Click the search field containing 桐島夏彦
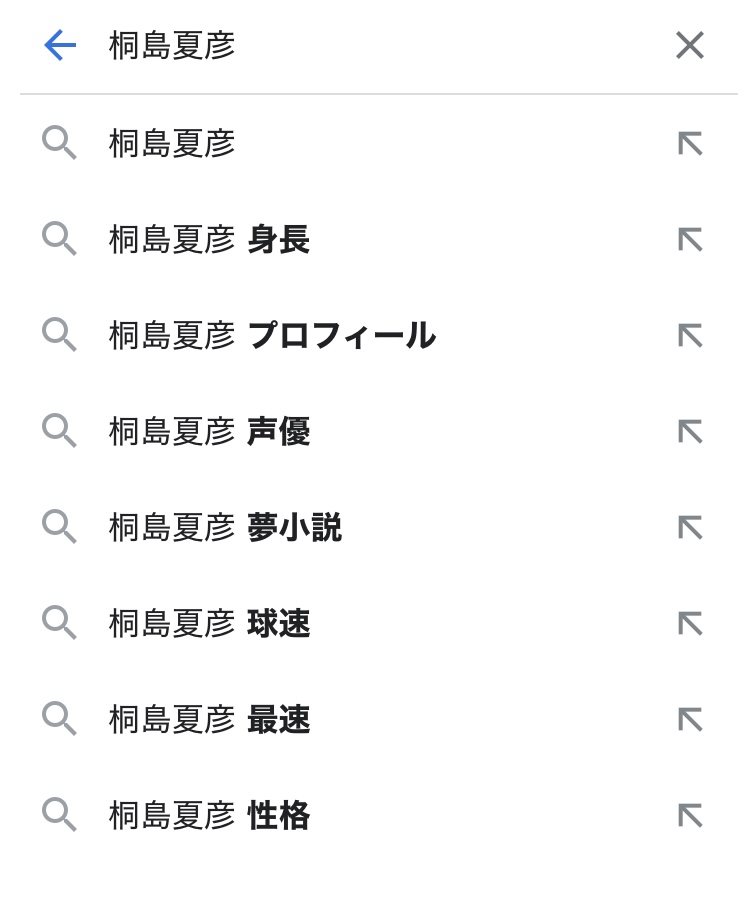Viewport: 750px width, 899px height. [380, 45]
